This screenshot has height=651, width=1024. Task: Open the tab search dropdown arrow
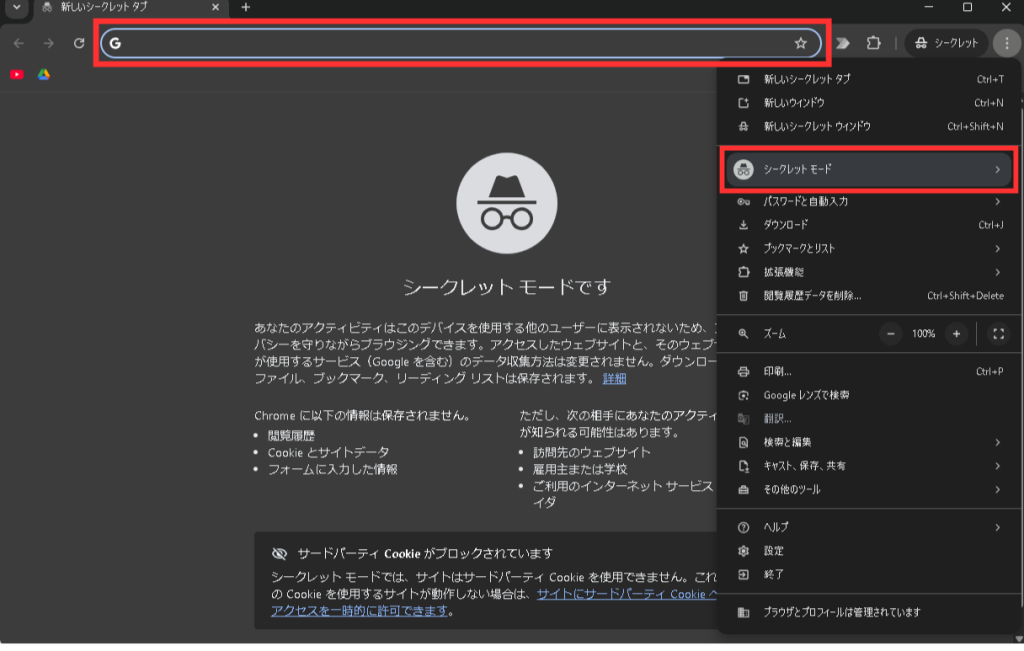pyautogui.click(x=15, y=8)
